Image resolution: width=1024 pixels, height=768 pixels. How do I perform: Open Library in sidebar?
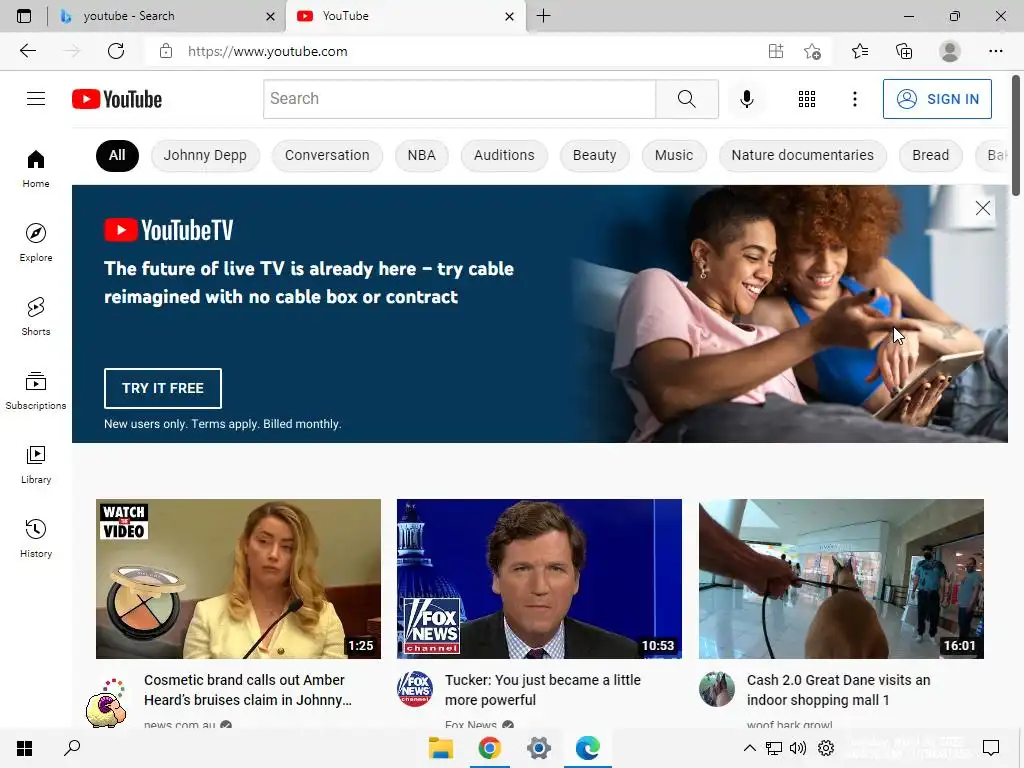click(36, 464)
